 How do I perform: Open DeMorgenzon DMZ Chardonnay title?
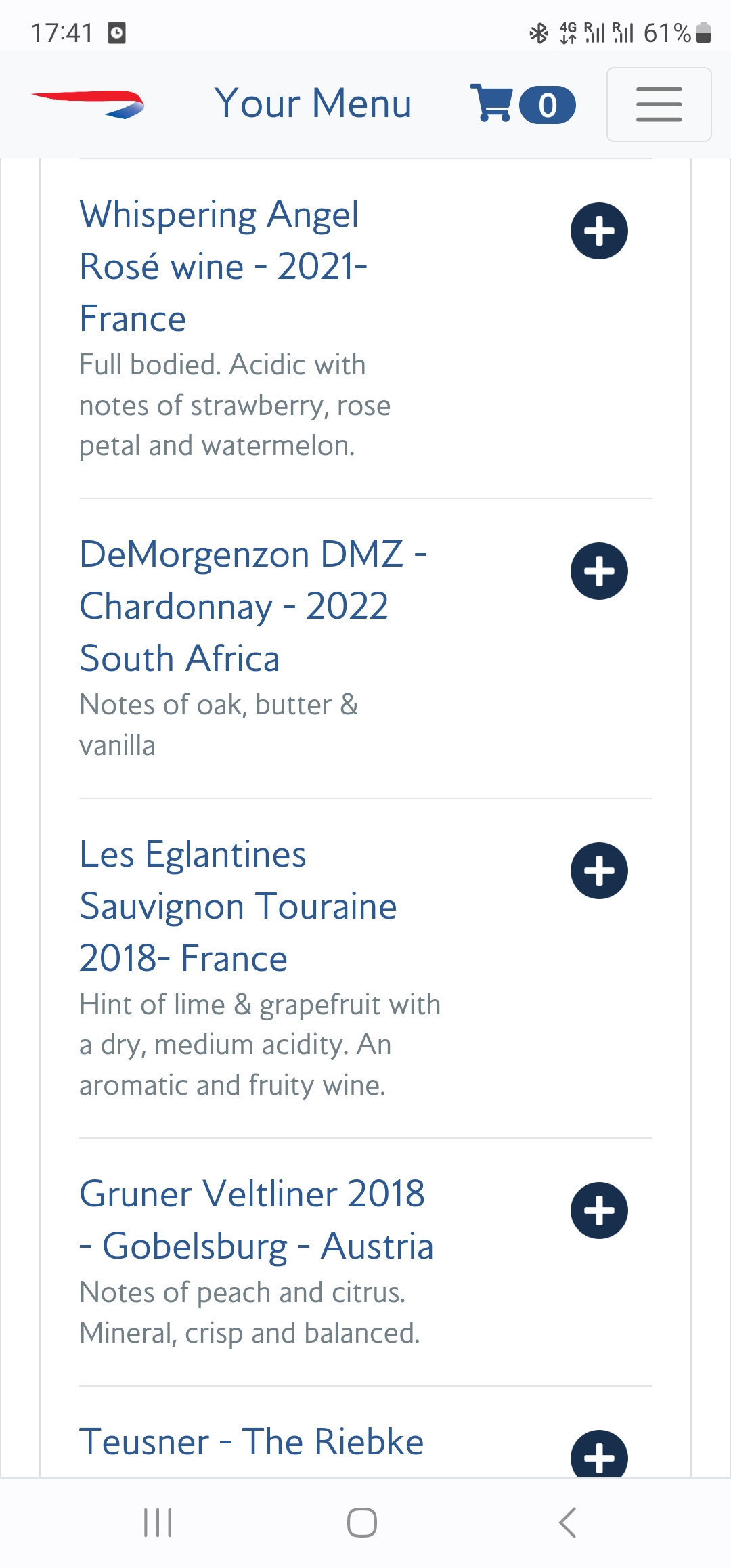tap(252, 606)
